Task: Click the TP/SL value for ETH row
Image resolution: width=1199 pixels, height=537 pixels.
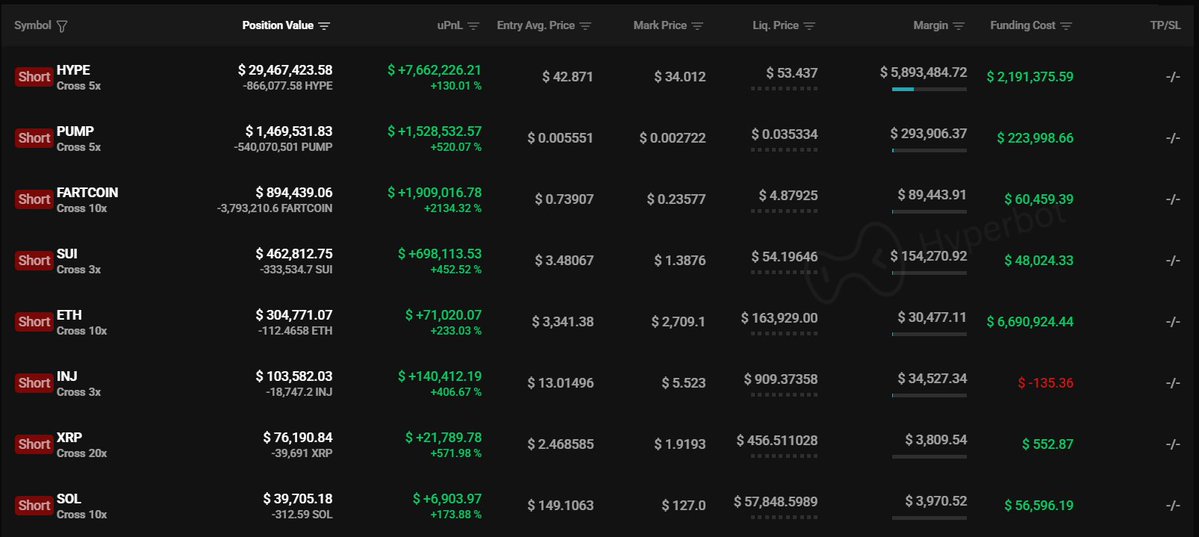Action: point(1173,322)
